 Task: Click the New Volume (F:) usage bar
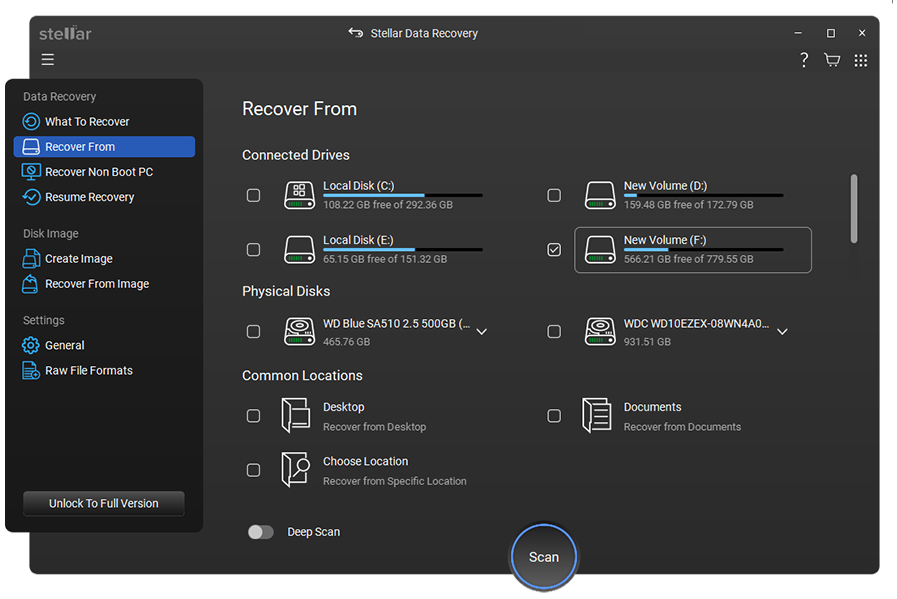pos(703,249)
